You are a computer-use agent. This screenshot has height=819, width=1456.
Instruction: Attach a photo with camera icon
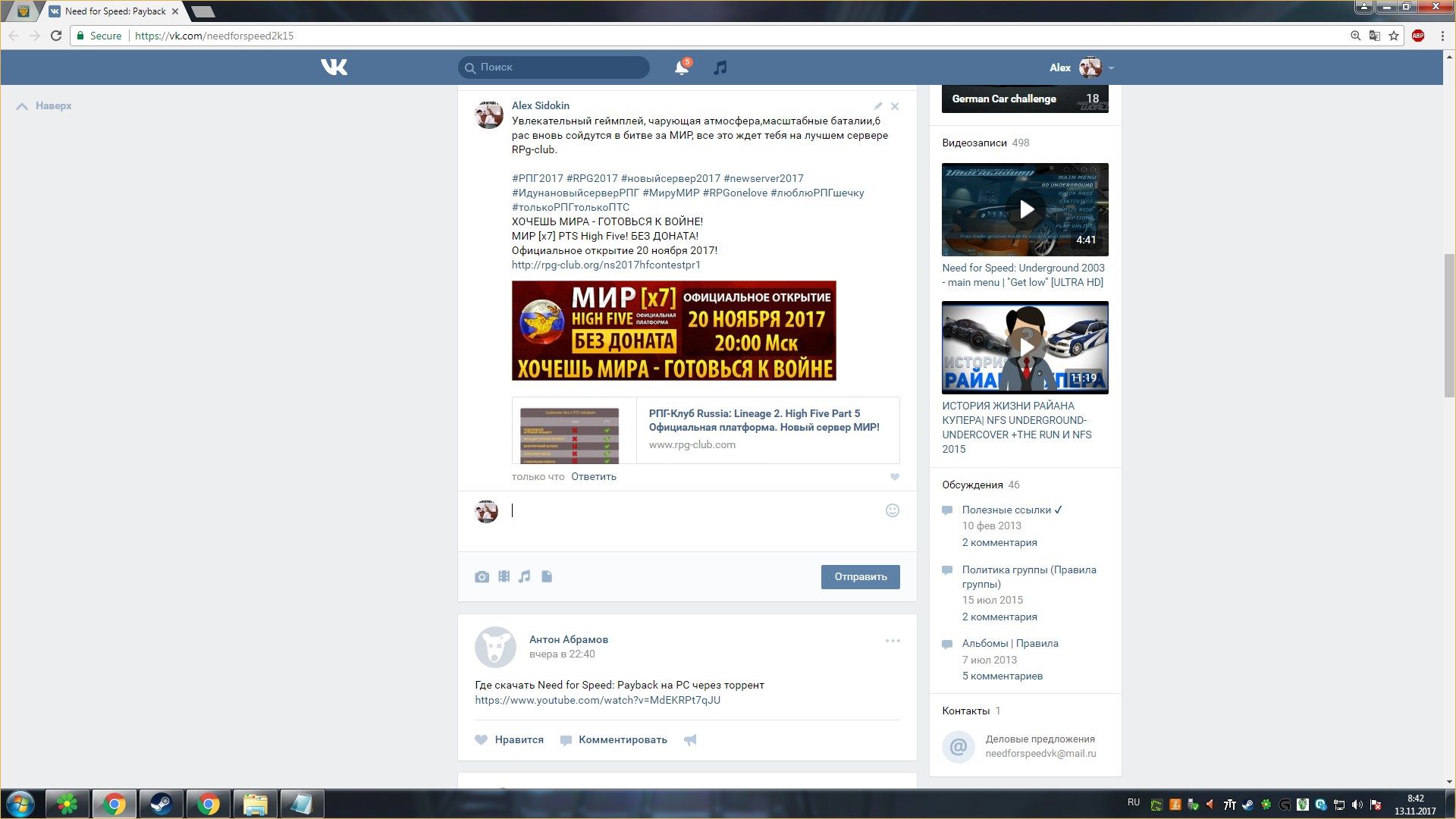482,577
